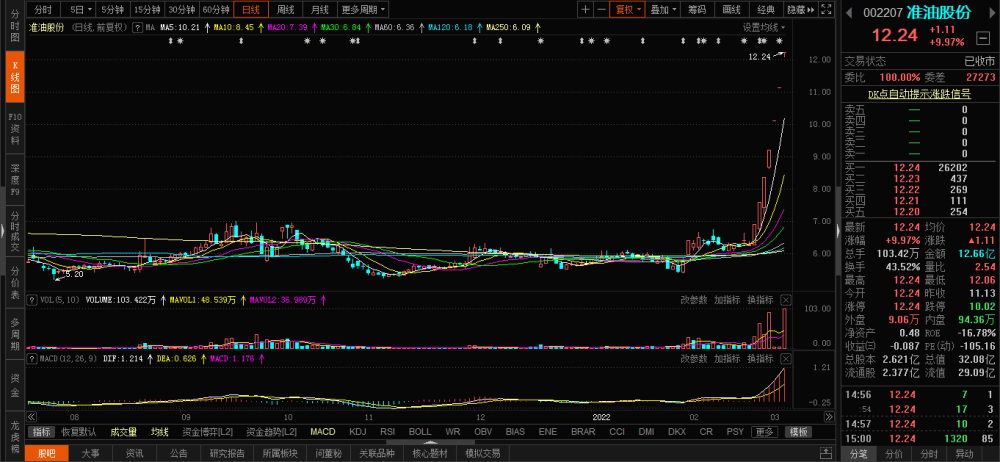1000x462 pixels.
Task: Open 多周期 in left sidebar
Action: [x=15, y=333]
